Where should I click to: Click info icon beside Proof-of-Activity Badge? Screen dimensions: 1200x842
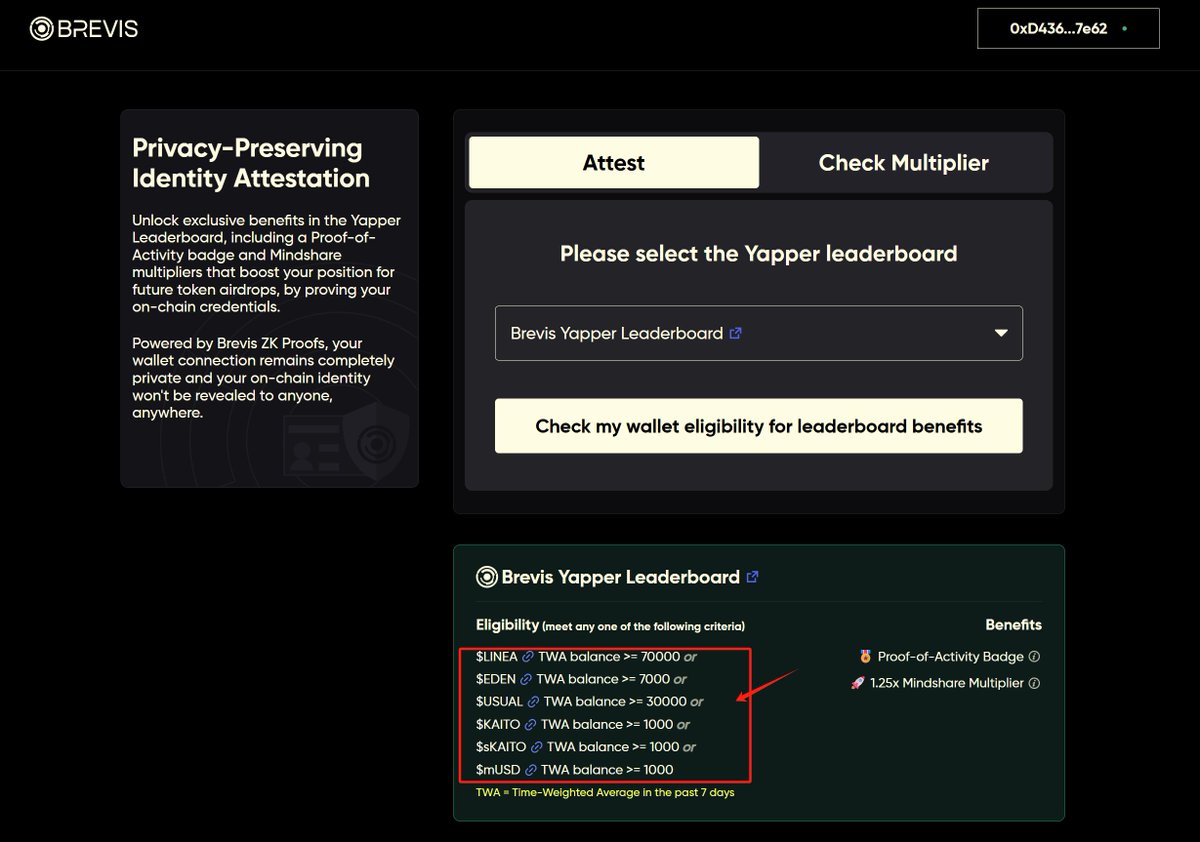[x=1034, y=657]
